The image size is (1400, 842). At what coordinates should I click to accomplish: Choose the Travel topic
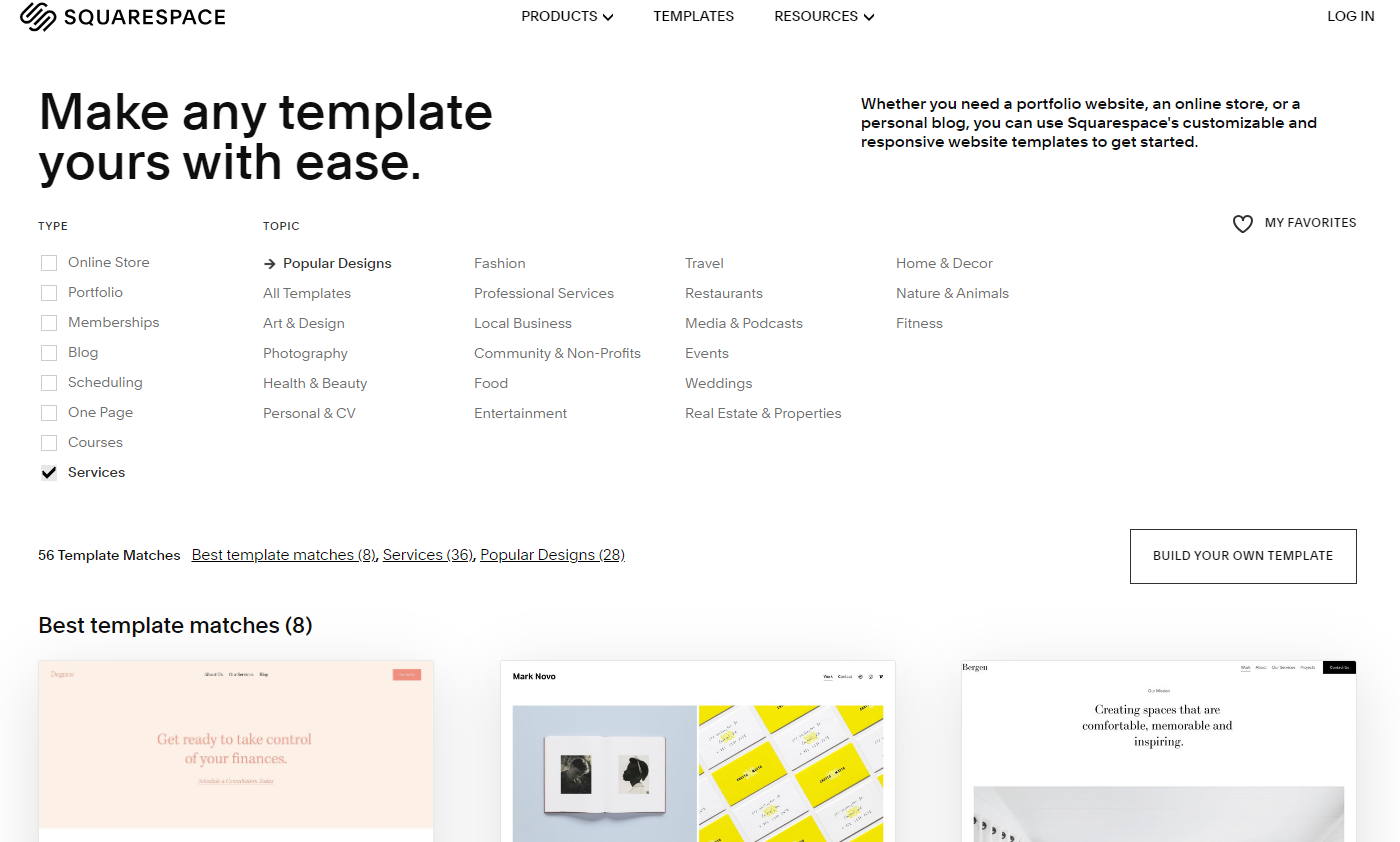[704, 263]
